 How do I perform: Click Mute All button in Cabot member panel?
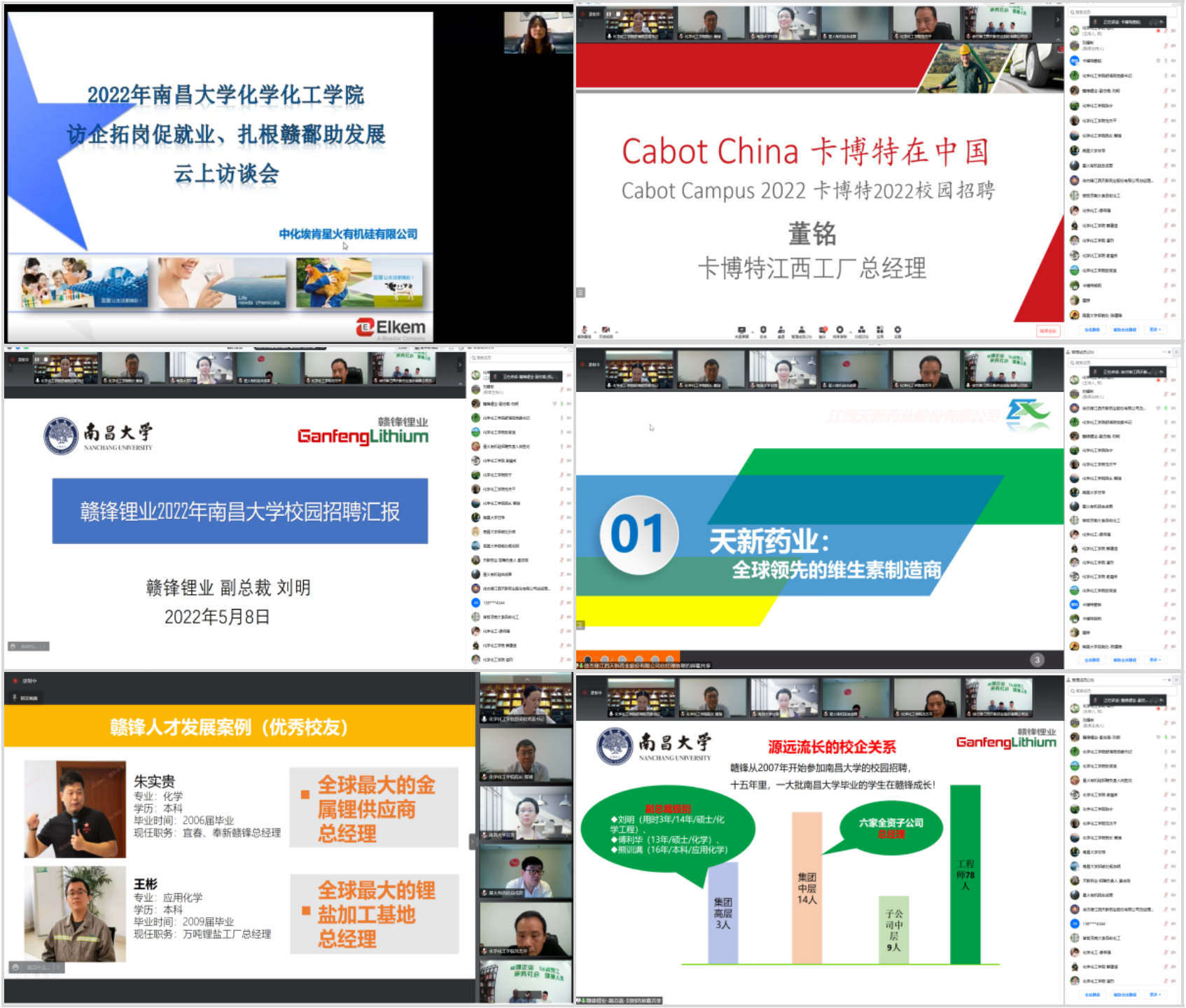point(1091,329)
